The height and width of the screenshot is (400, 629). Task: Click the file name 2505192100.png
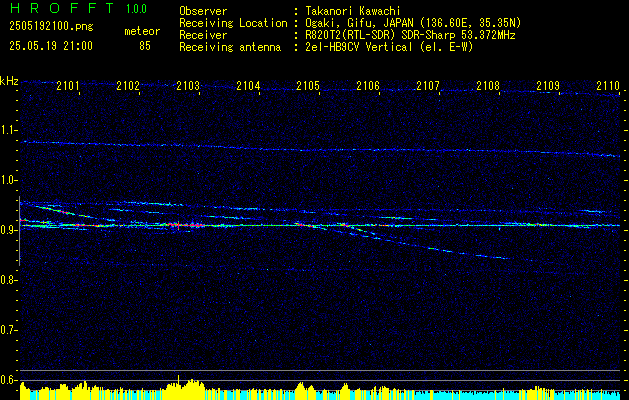[x=51, y=27]
